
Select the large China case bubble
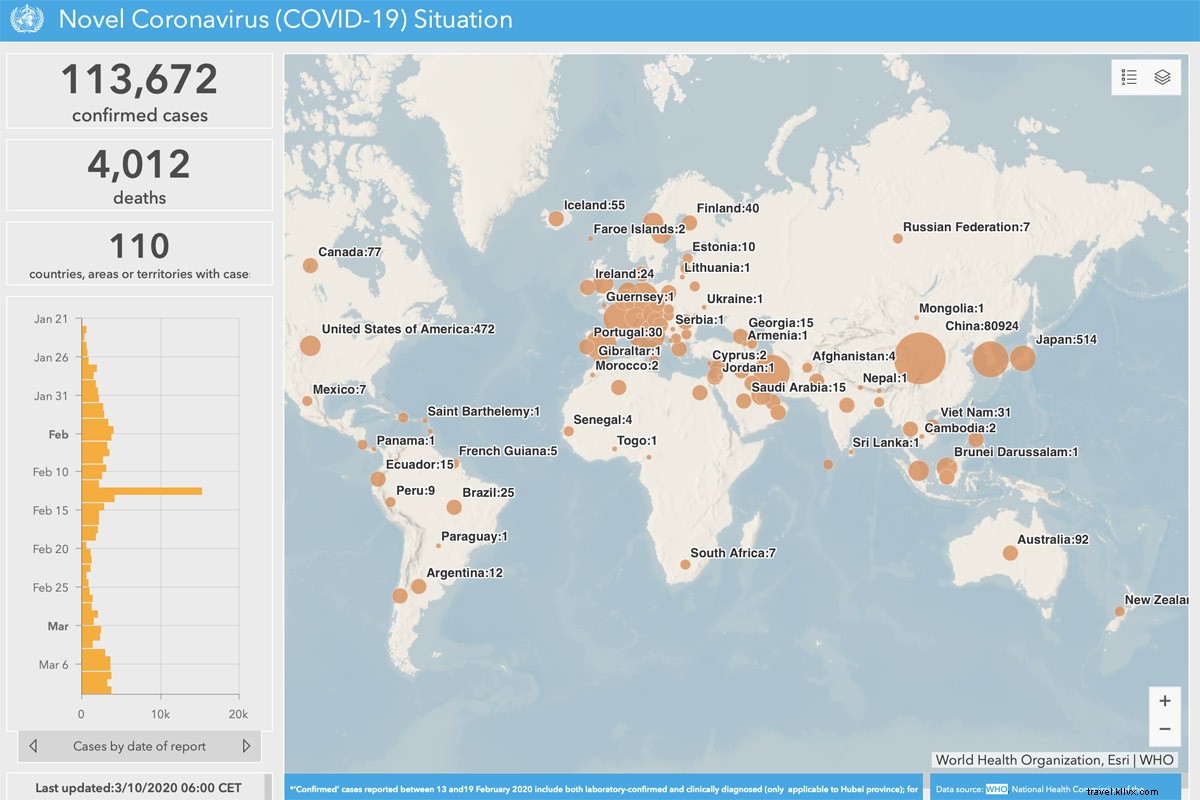(919, 359)
